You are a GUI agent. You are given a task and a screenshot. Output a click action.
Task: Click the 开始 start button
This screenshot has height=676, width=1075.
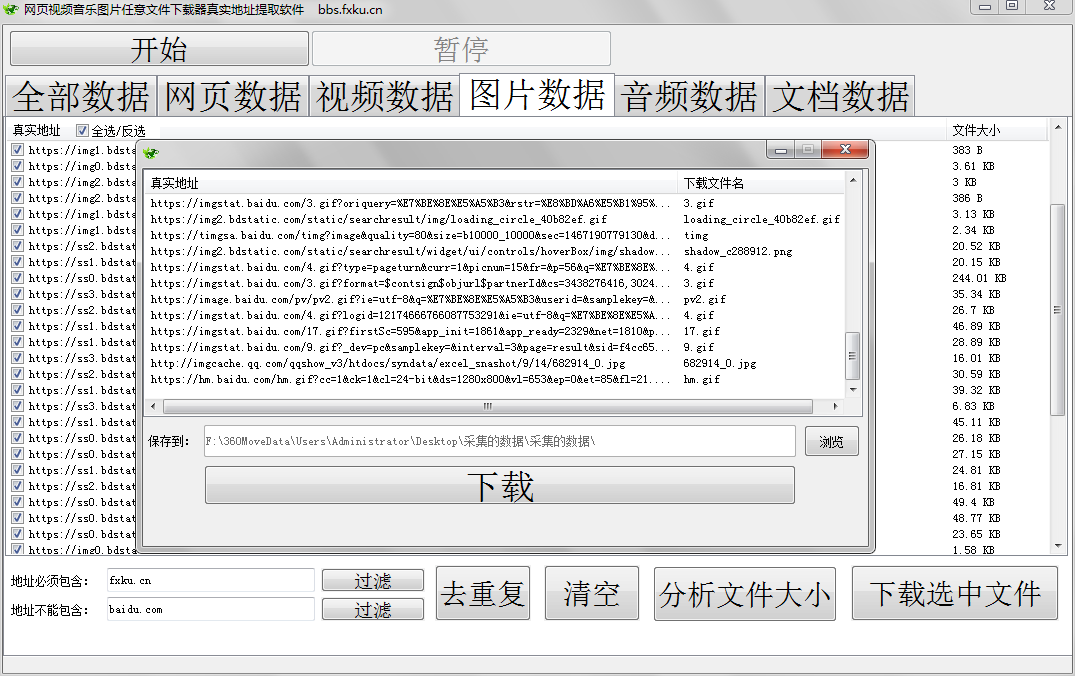click(159, 49)
